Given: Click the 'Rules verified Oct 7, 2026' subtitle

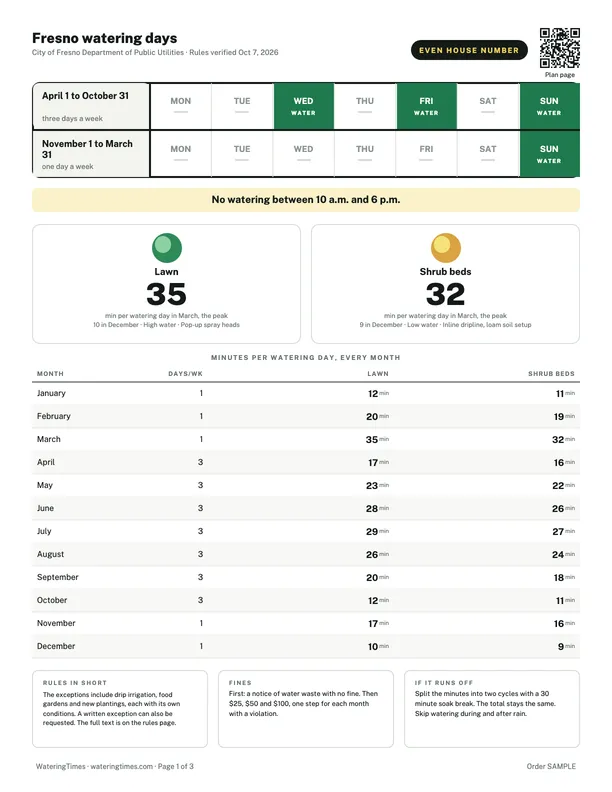Looking at the screenshot, I should pos(234,52).
